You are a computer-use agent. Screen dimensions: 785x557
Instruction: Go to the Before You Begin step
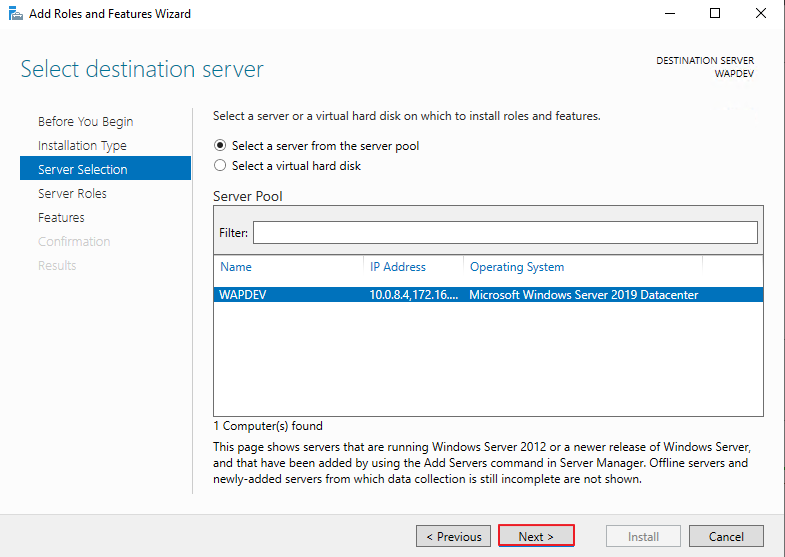click(x=86, y=122)
